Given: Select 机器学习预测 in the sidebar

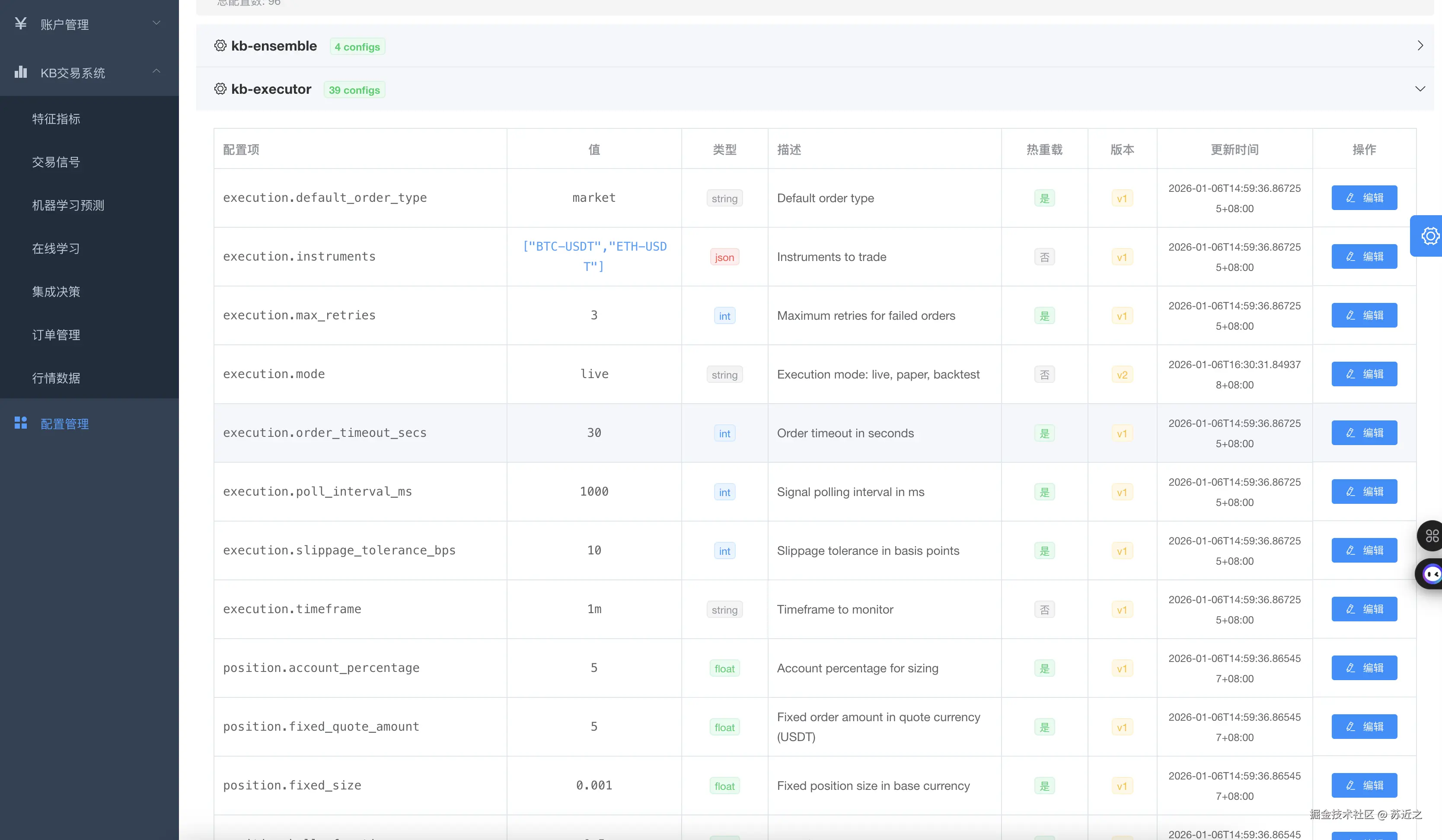Looking at the screenshot, I should 68,205.
